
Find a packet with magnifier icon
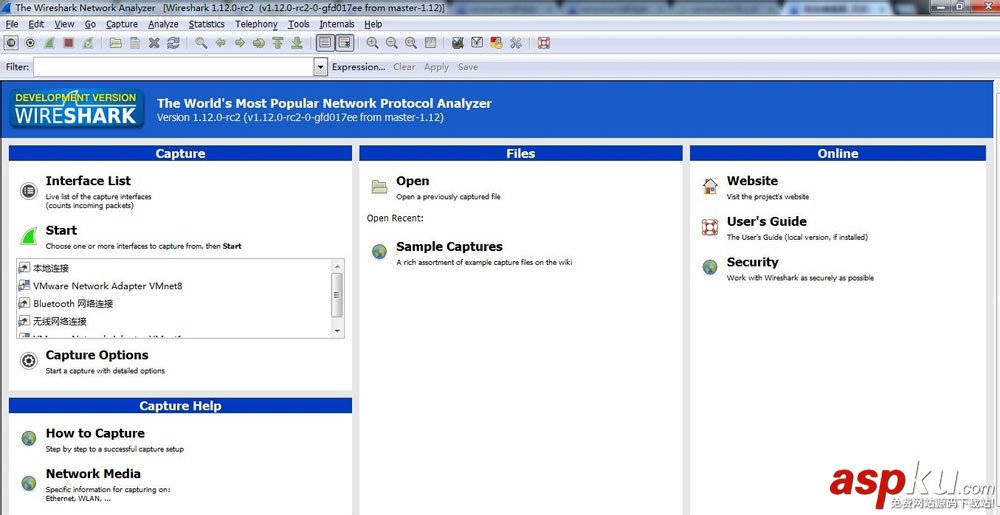coord(201,43)
